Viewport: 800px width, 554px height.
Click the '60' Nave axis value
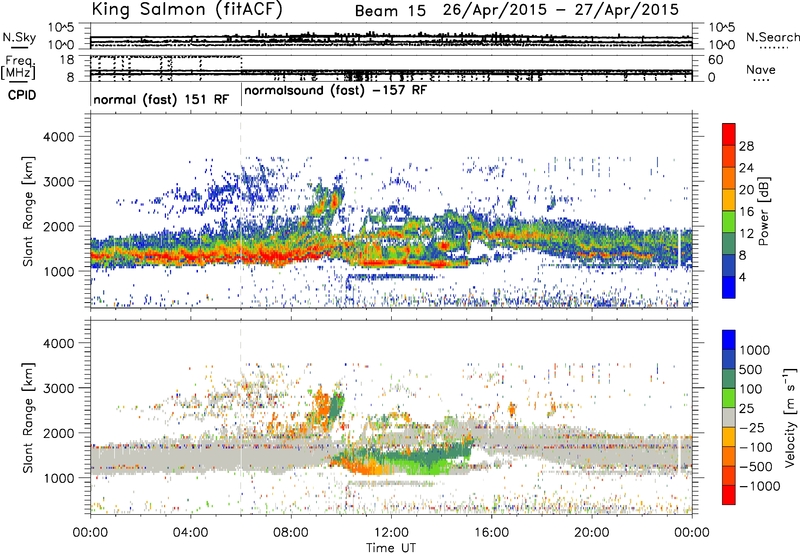[x=715, y=60]
